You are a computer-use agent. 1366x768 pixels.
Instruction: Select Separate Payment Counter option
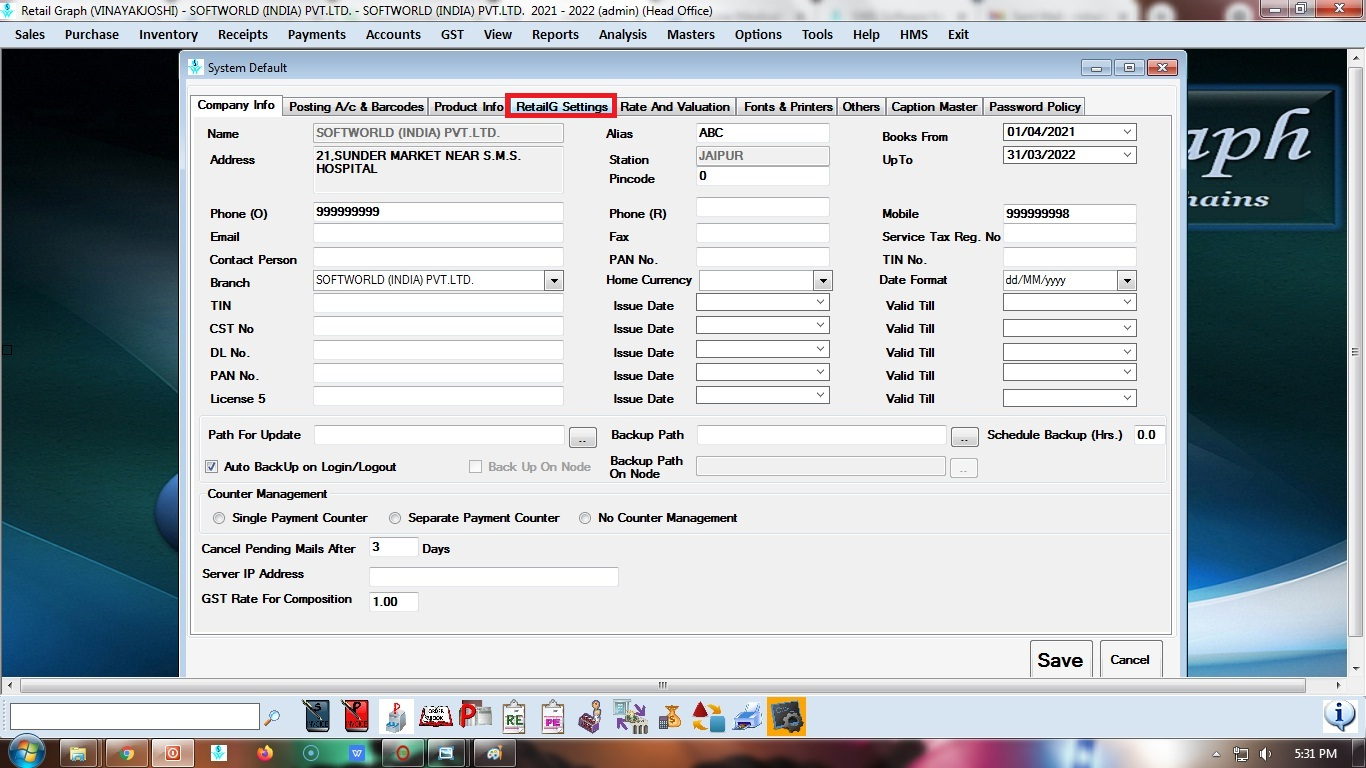(x=395, y=518)
